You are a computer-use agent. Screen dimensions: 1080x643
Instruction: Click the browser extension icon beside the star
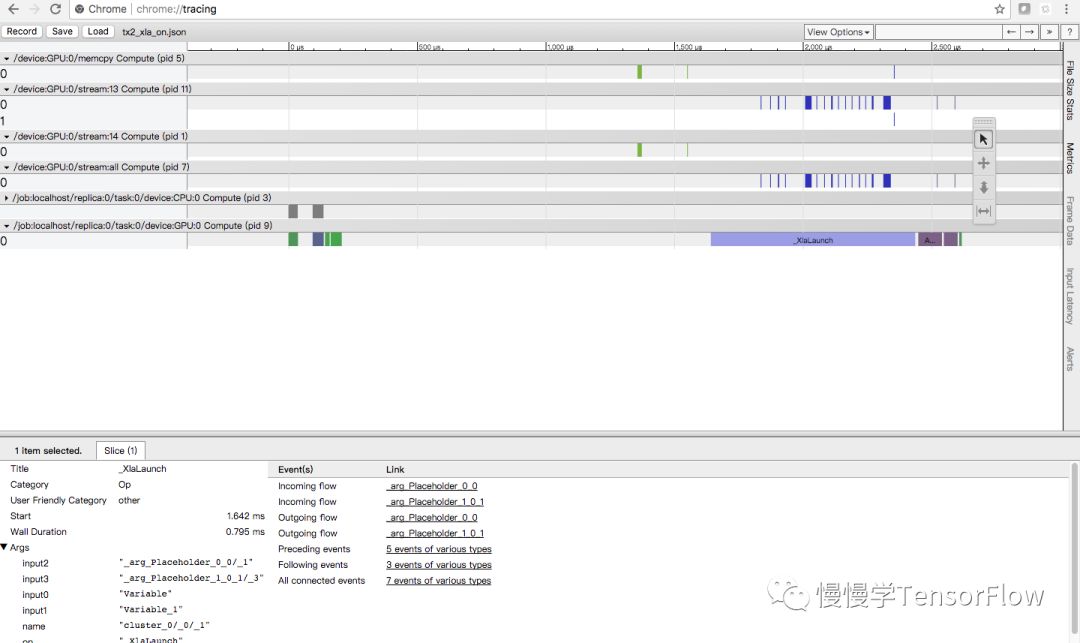pos(1024,9)
